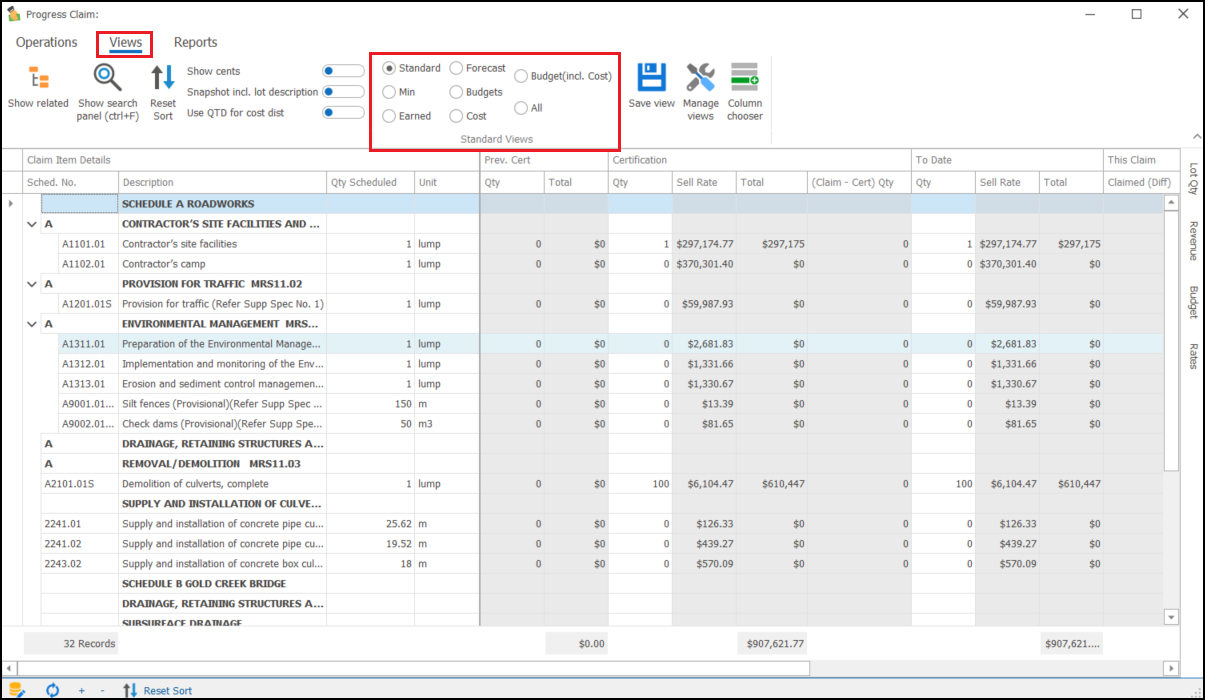
Task: Click Erosion and sediment control description
Action: (223, 384)
